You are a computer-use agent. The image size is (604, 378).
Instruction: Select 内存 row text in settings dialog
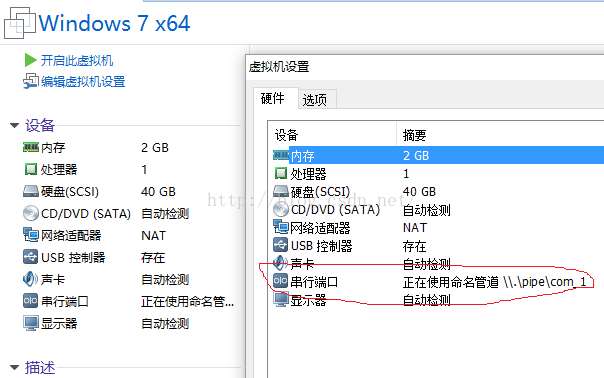(303, 156)
